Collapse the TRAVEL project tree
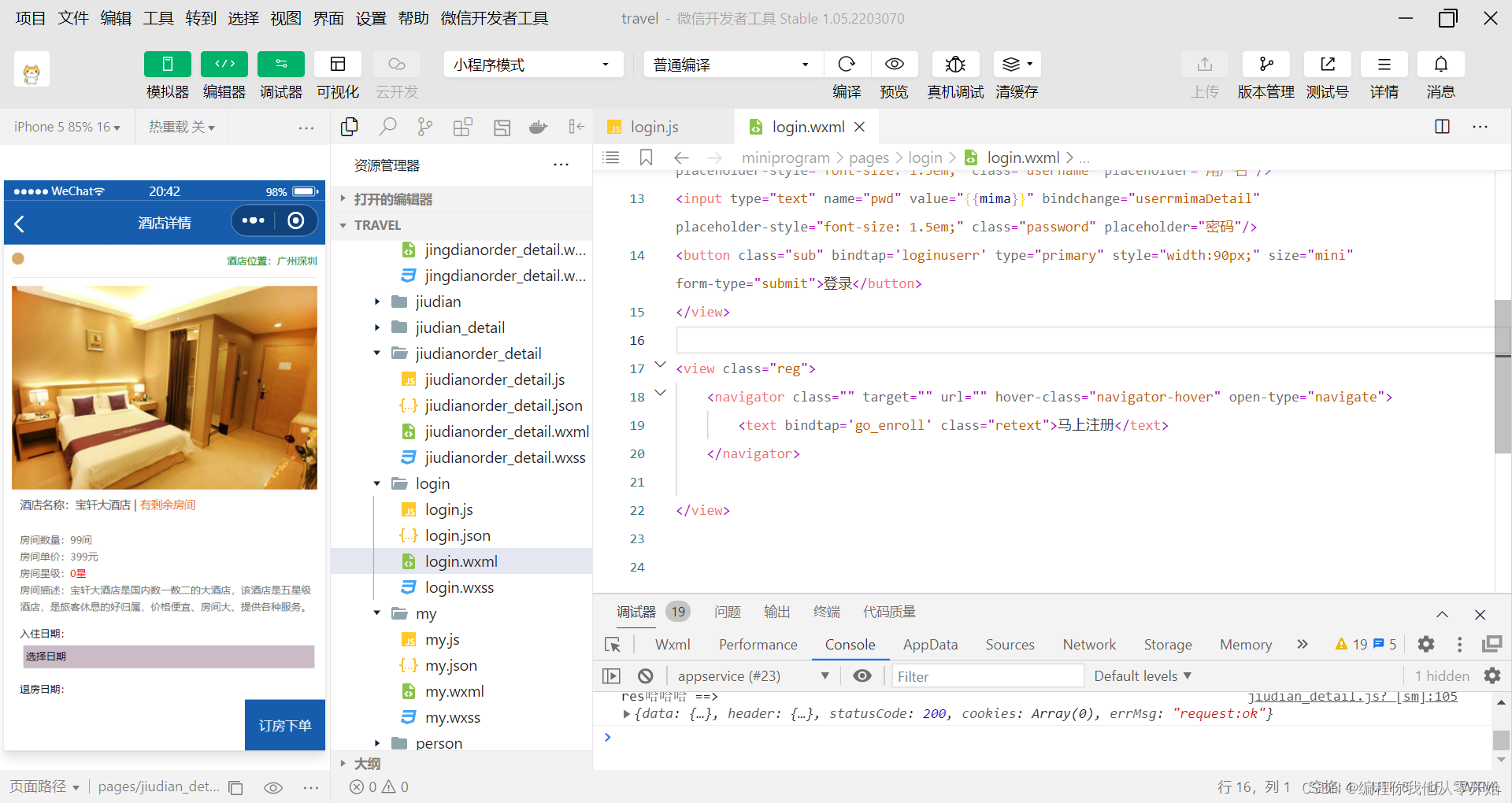This screenshot has width=1512, height=803. (461, 225)
